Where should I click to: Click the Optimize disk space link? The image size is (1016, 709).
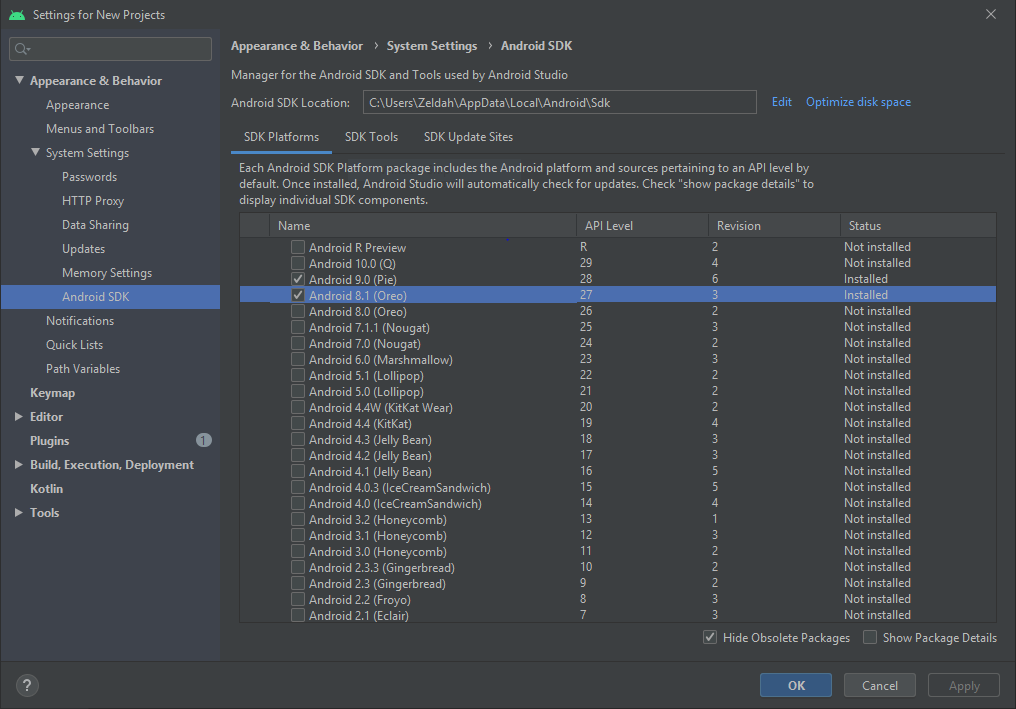click(858, 102)
